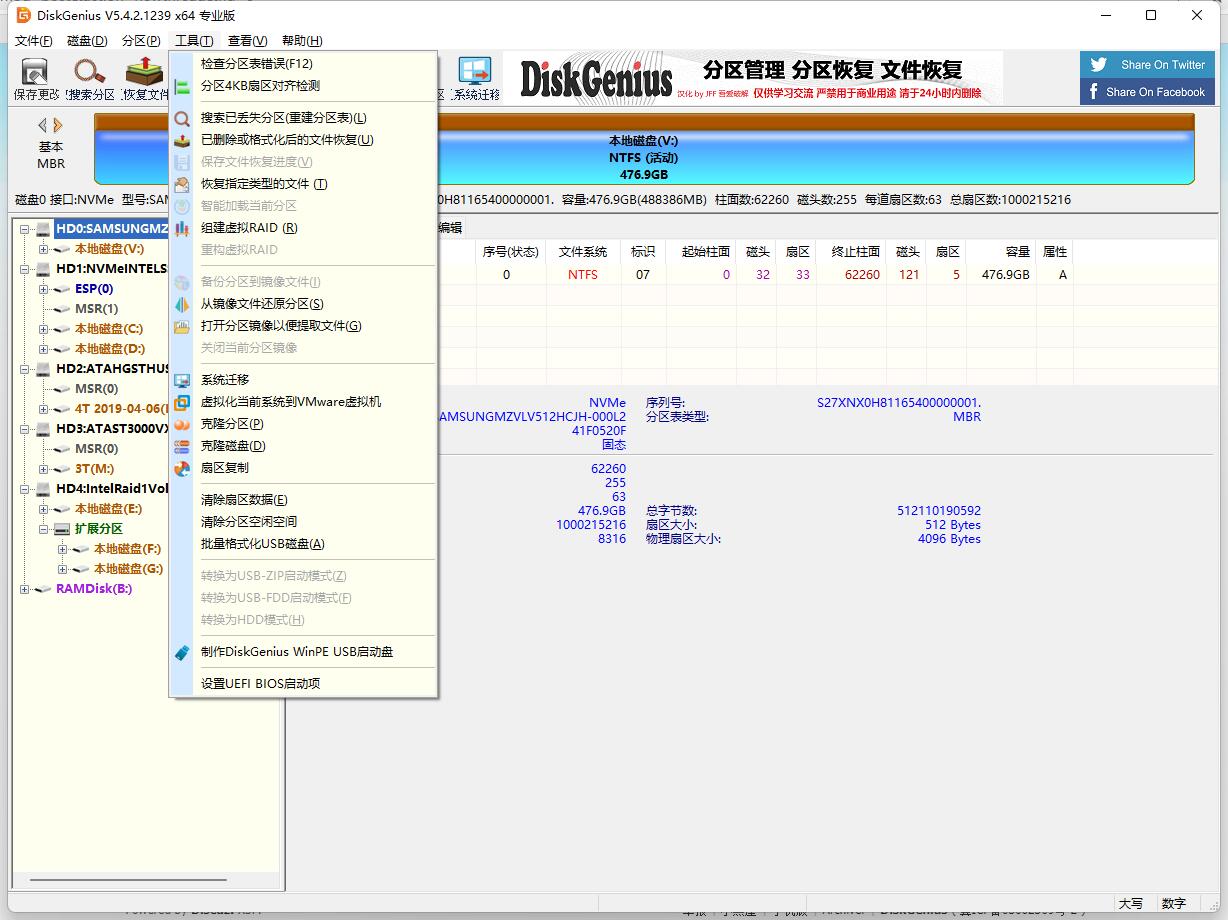
Task: Open the 磁盘(D) menu
Action: click(87, 41)
